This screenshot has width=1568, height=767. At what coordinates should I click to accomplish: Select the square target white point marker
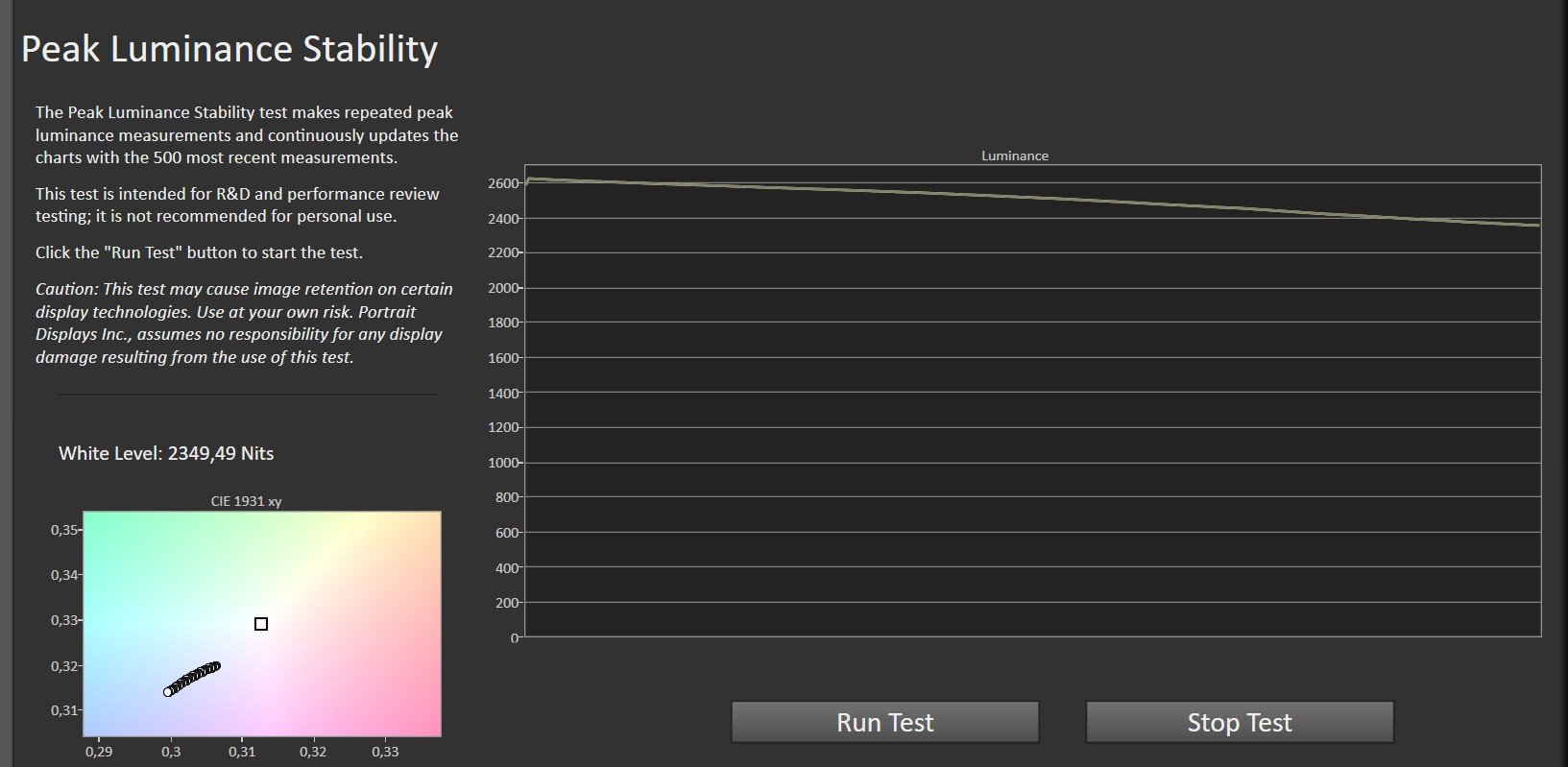point(261,624)
